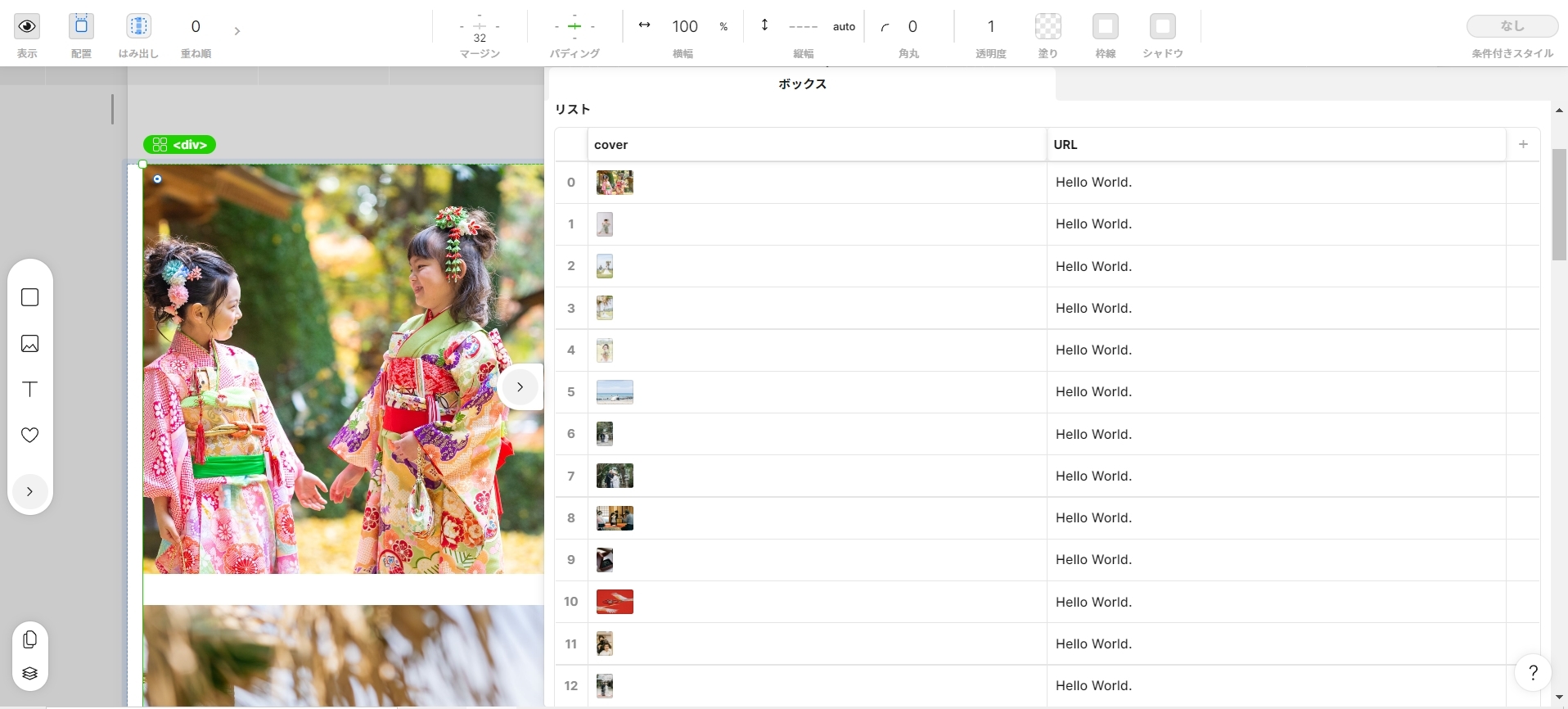Select the kimono children image on canvas
Screen dimensions: 1568x709
344,368
